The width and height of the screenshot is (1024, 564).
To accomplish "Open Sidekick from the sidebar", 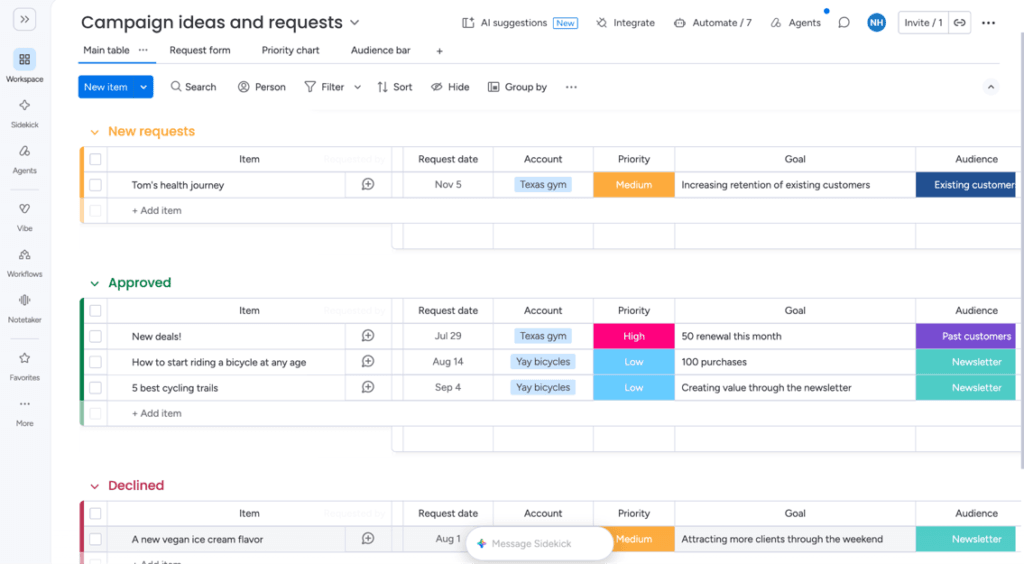I will pyautogui.click(x=24, y=105).
